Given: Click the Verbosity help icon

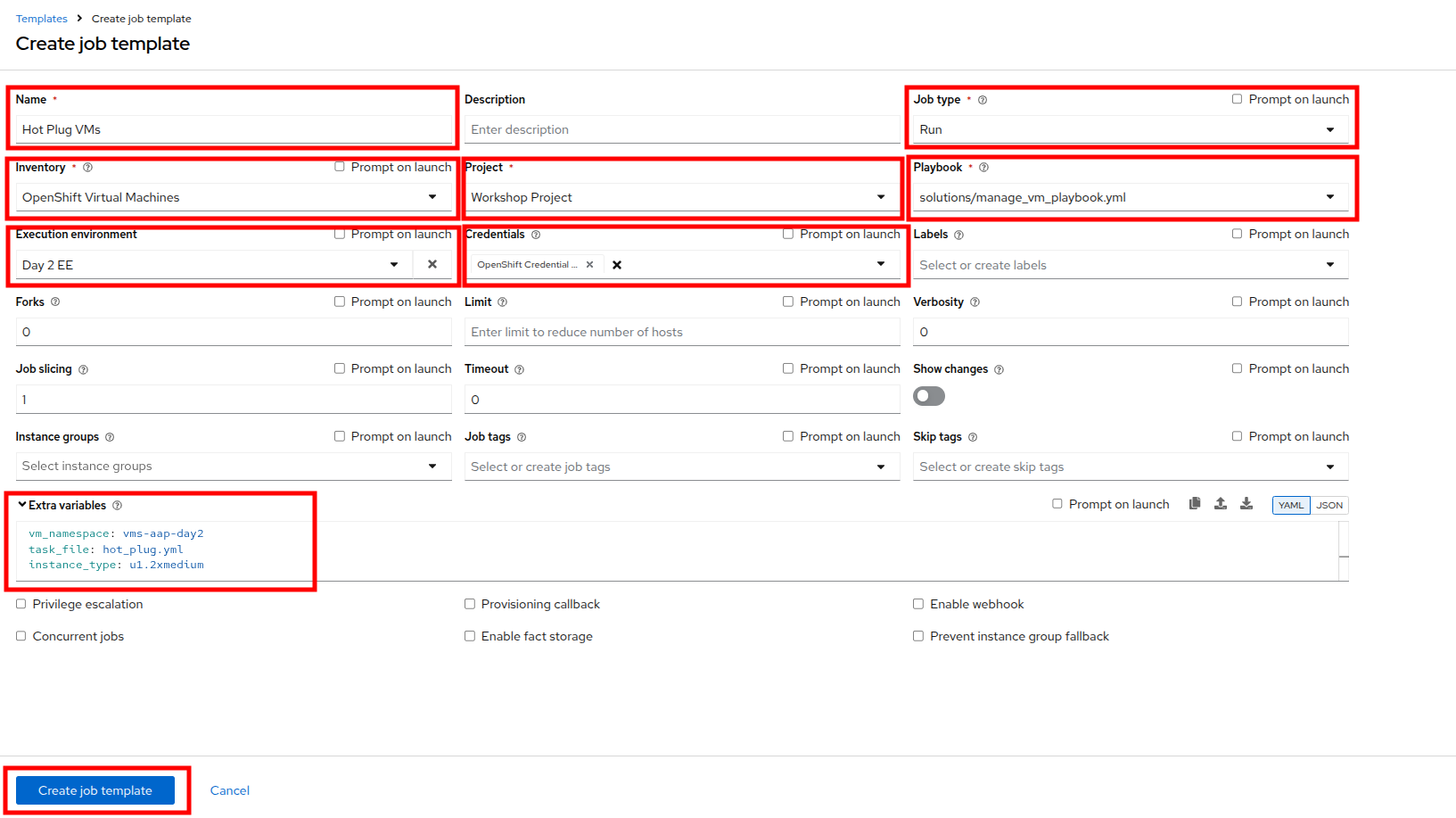Looking at the screenshot, I should 975,302.
